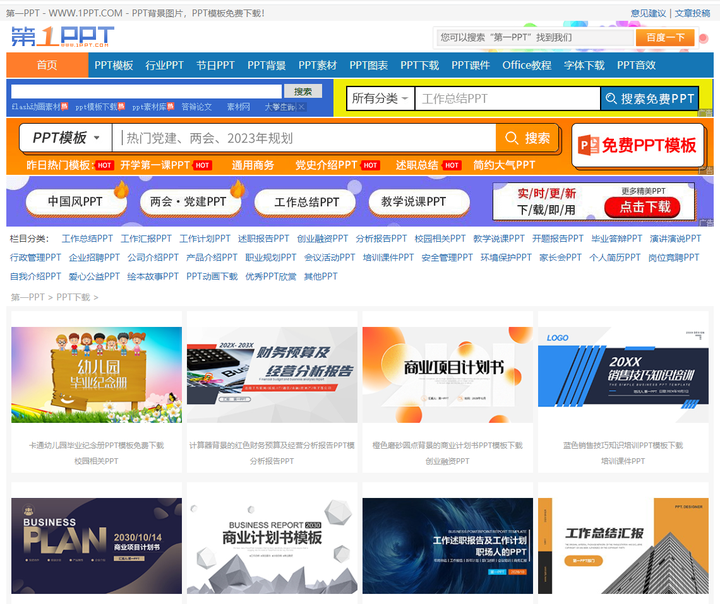Click the pink circle icon beside 百度一下
Screen dimensions: 720x604
pos(703,38)
